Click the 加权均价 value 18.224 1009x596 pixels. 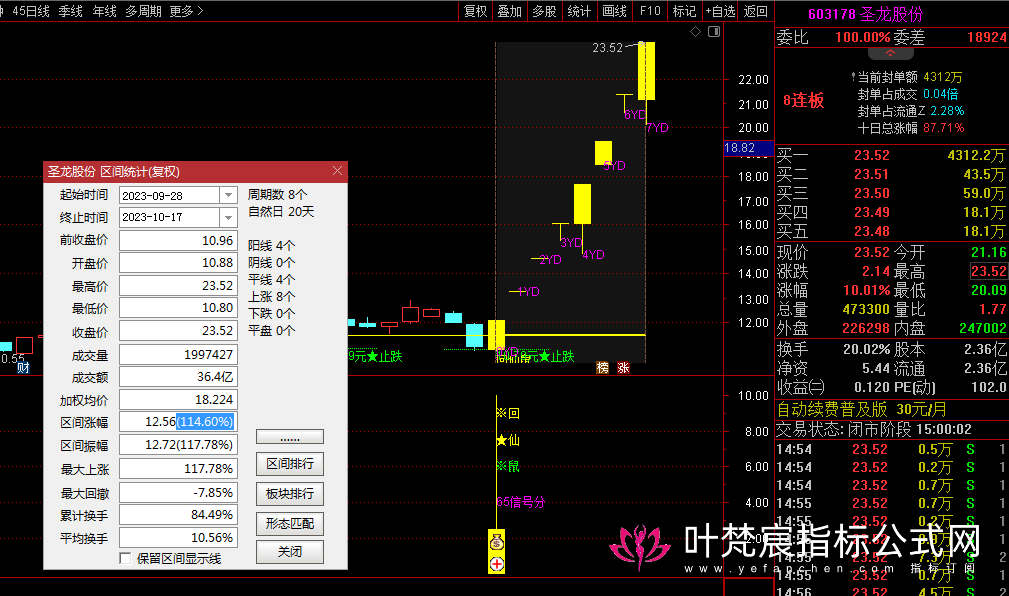coord(178,400)
